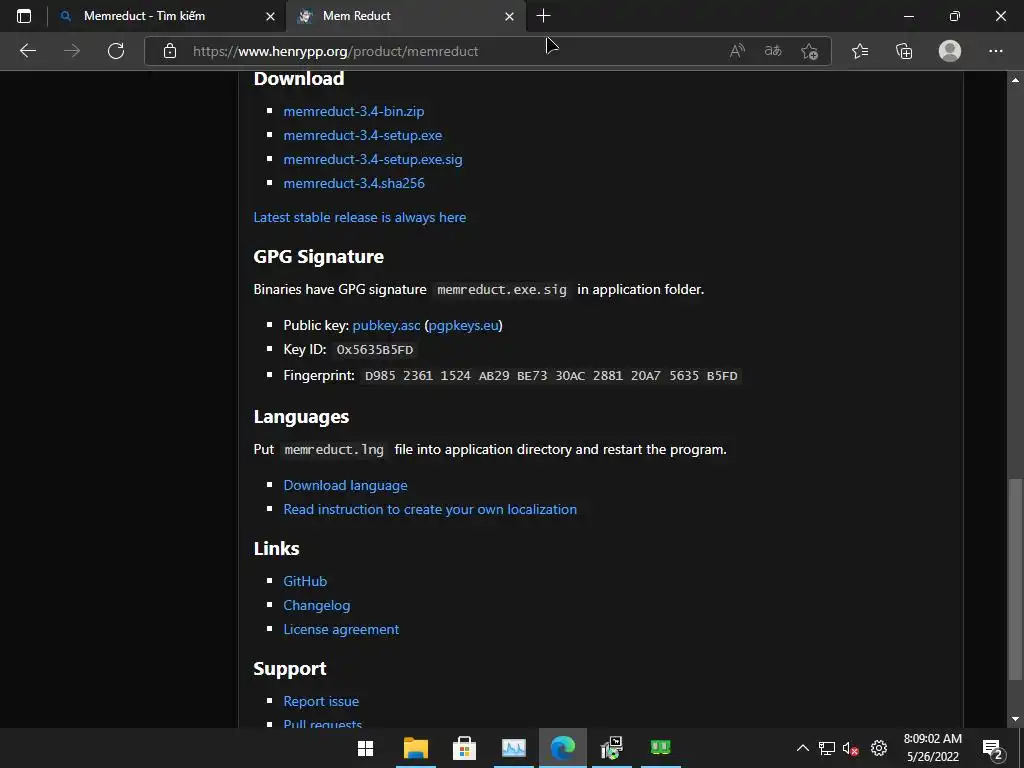
Task: Open the Windows Start menu
Action: [x=366, y=748]
